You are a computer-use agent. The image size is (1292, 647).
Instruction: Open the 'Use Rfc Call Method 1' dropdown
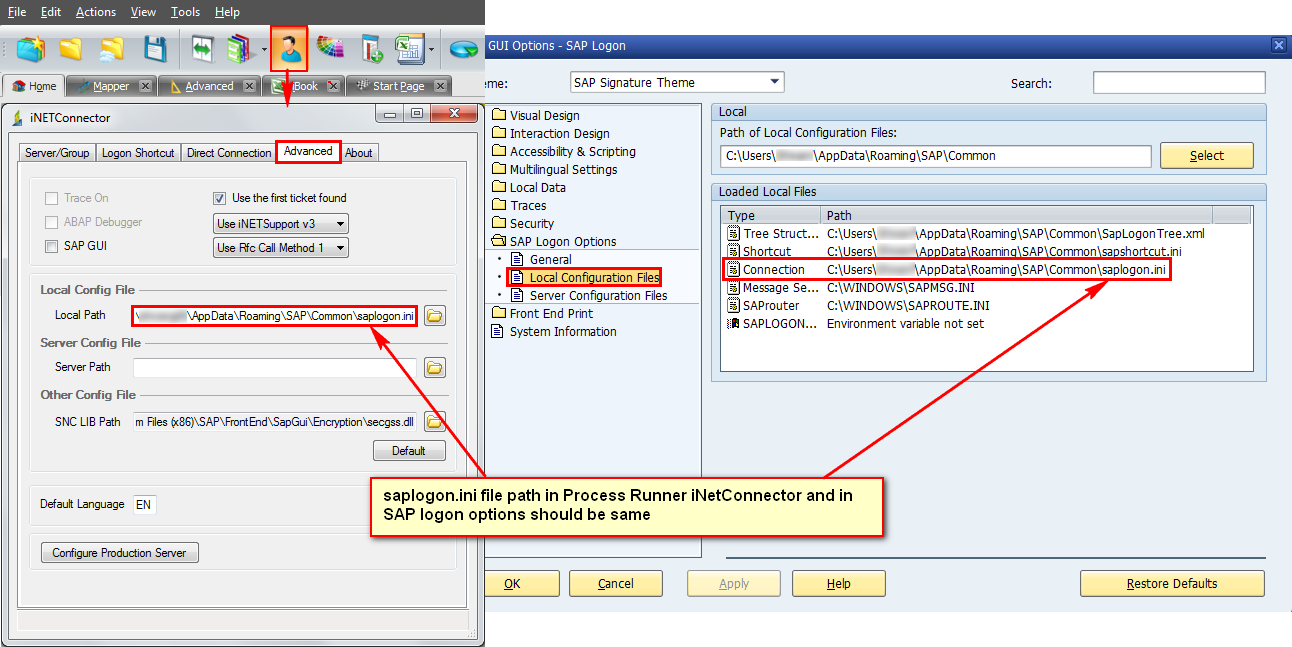click(x=278, y=247)
